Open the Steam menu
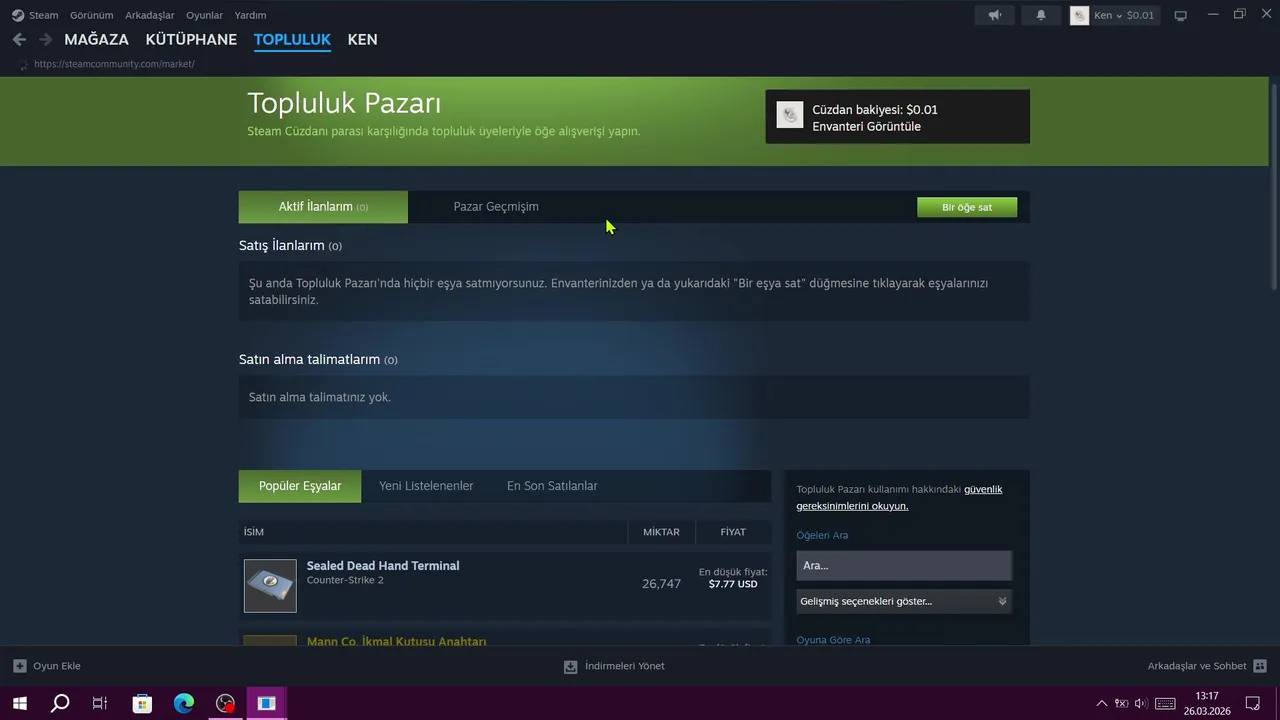Viewport: 1280px width, 720px height. [x=44, y=15]
